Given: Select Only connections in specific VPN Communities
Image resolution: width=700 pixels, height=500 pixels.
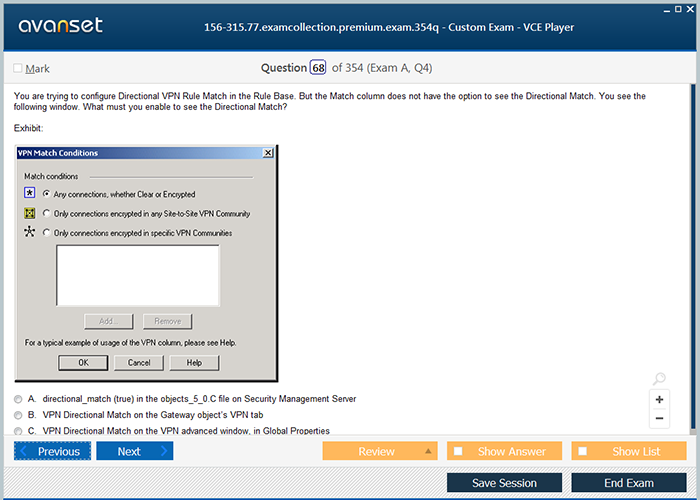Looking at the screenshot, I should pyautogui.click(x=46, y=232).
